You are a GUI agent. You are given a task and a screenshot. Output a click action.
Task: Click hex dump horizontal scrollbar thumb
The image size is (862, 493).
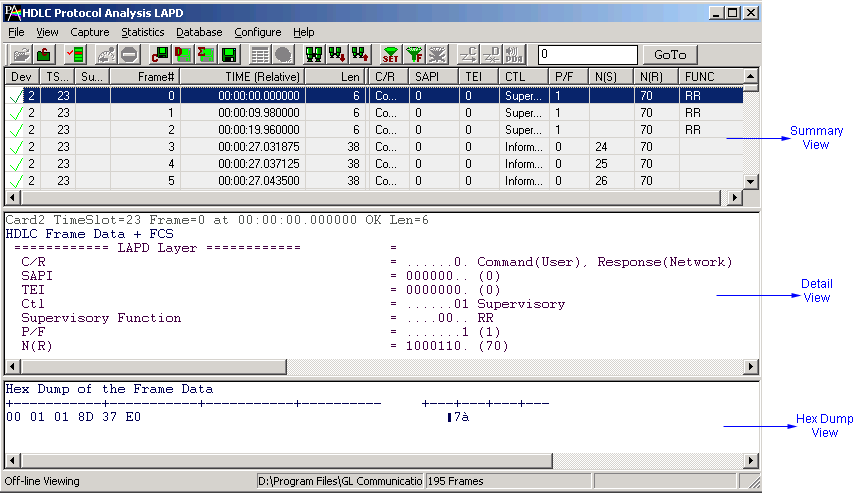coord(286,461)
